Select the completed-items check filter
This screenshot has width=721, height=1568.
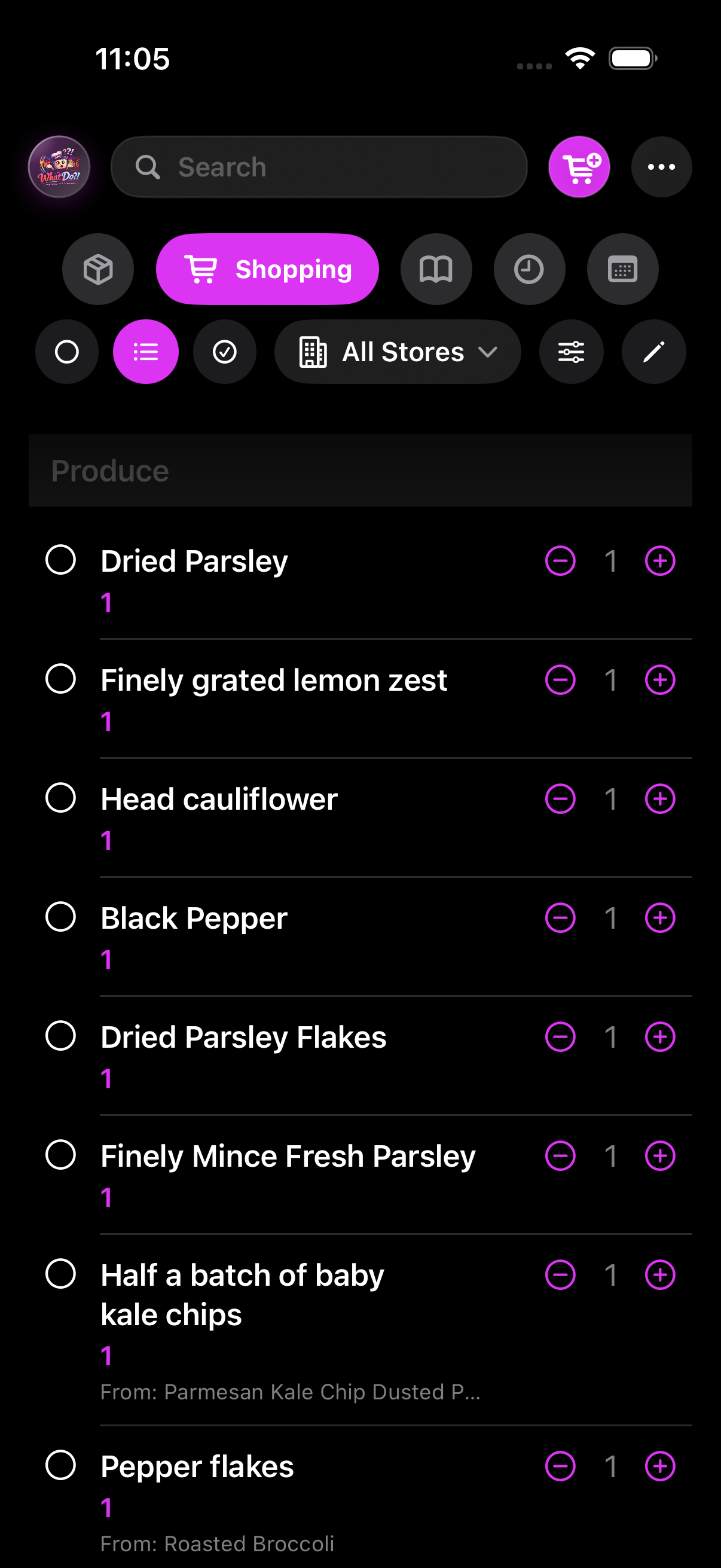225,351
